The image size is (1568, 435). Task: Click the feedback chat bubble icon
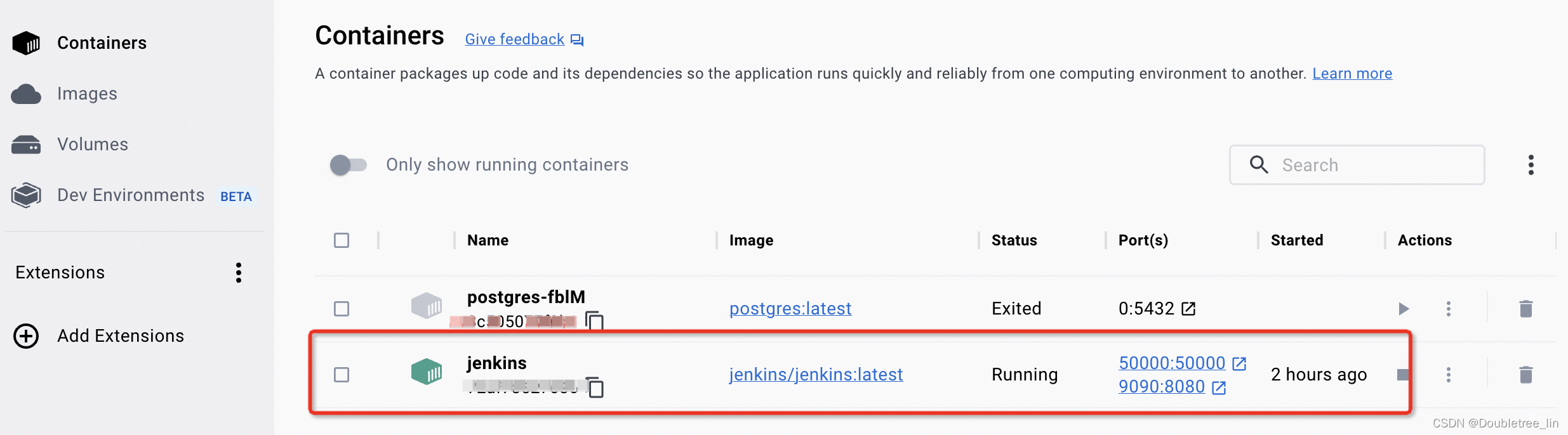577,41
